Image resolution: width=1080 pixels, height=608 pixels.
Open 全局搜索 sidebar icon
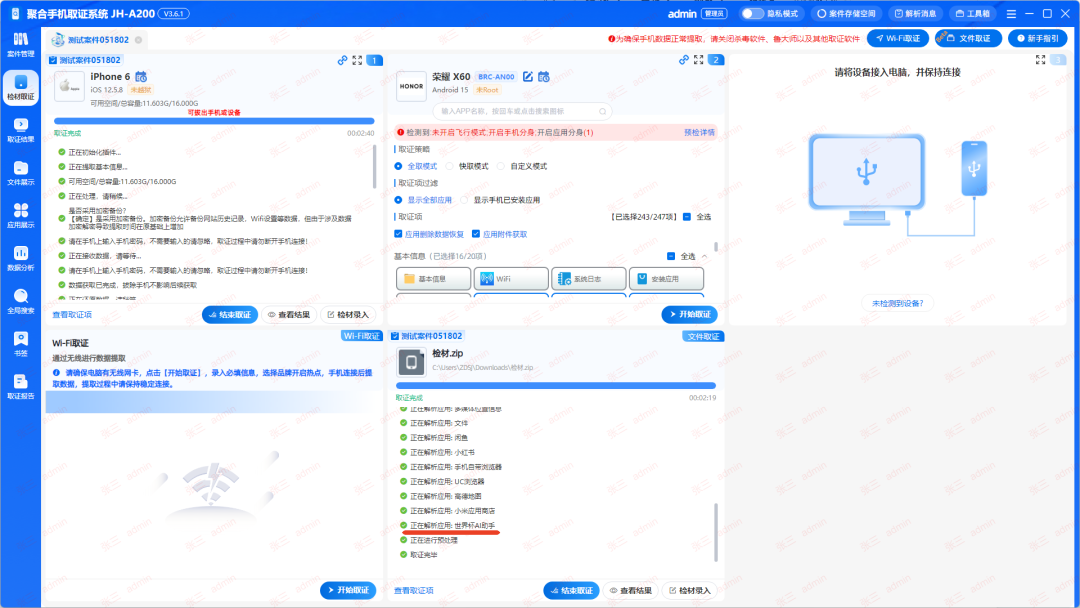point(21,300)
